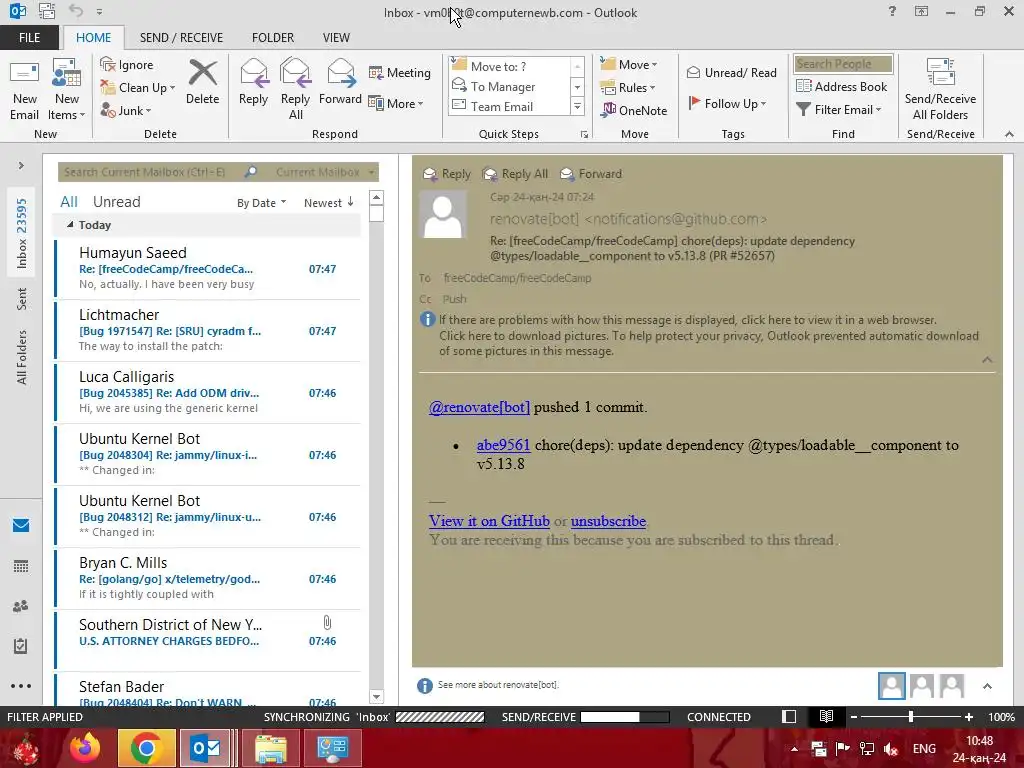Screen dimensions: 1024x768
Task: Expand the folder pane
Action: click(21, 165)
